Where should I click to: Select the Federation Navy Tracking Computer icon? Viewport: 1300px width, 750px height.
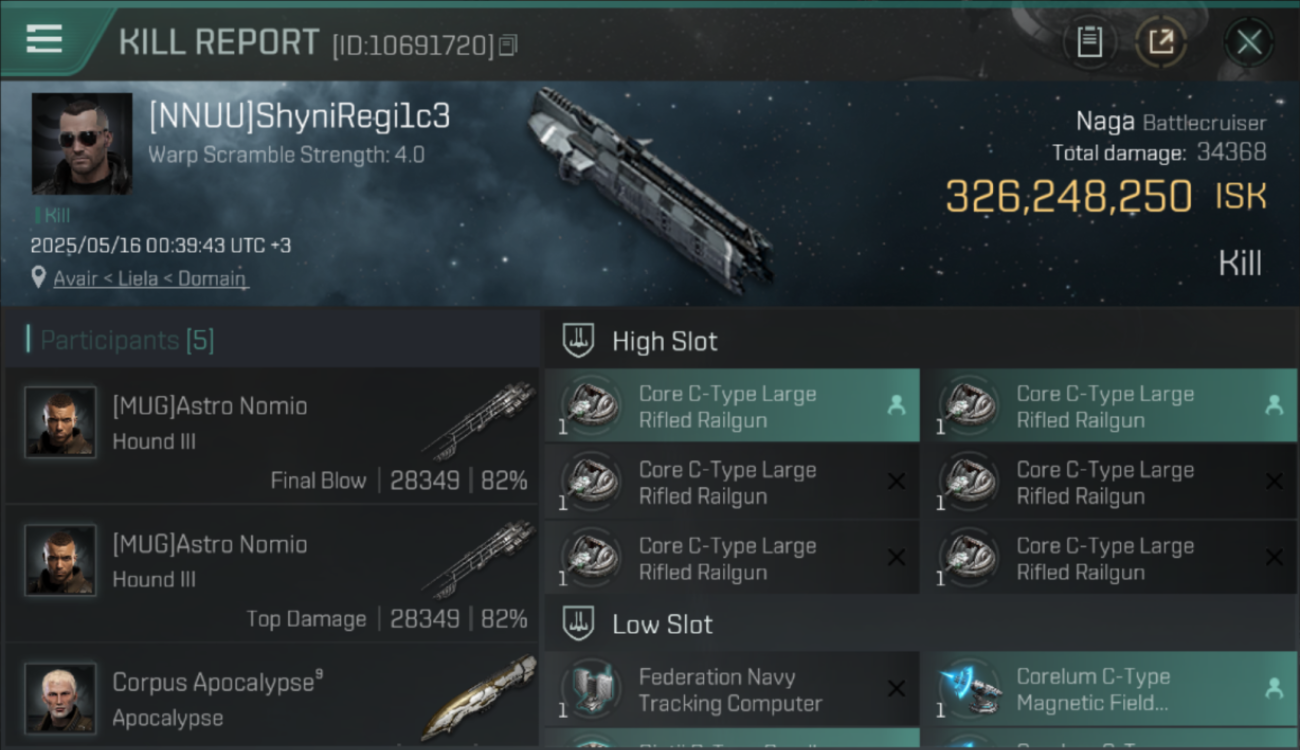point(591,689)
